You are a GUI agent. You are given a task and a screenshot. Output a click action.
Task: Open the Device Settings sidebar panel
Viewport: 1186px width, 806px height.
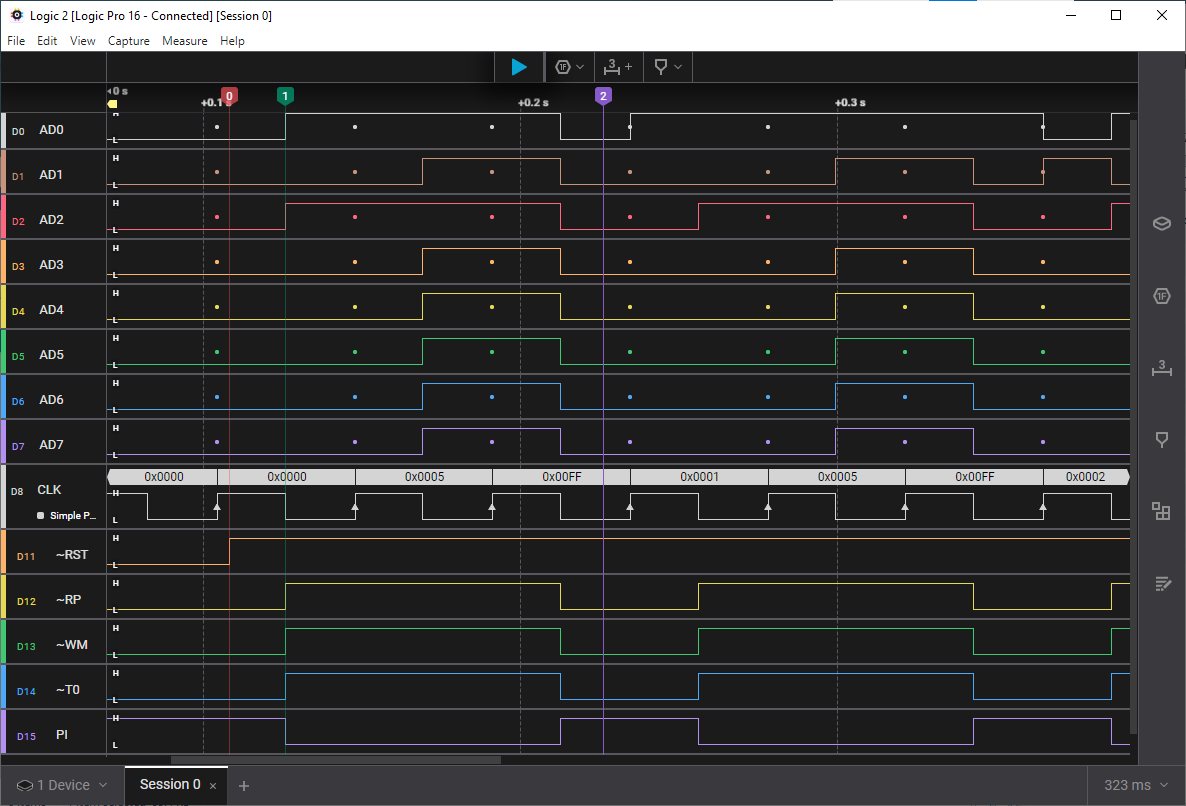click(x=1162, y=224)
